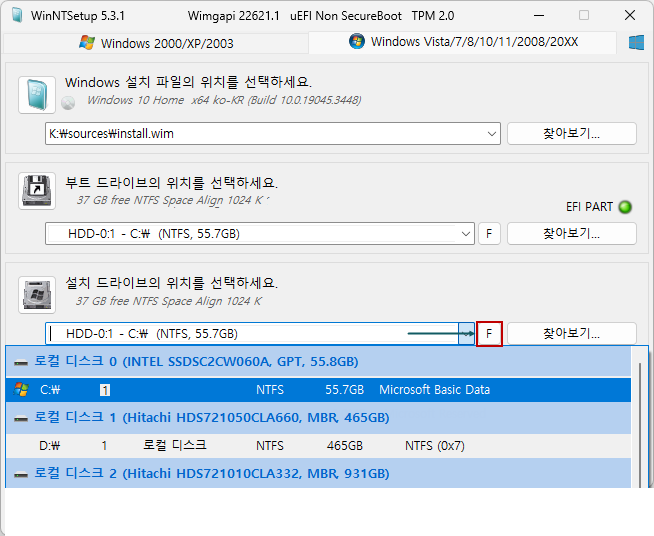
Task: Click 로컬 디스크 0 INTEL SSD header
Action: point(318,362)
